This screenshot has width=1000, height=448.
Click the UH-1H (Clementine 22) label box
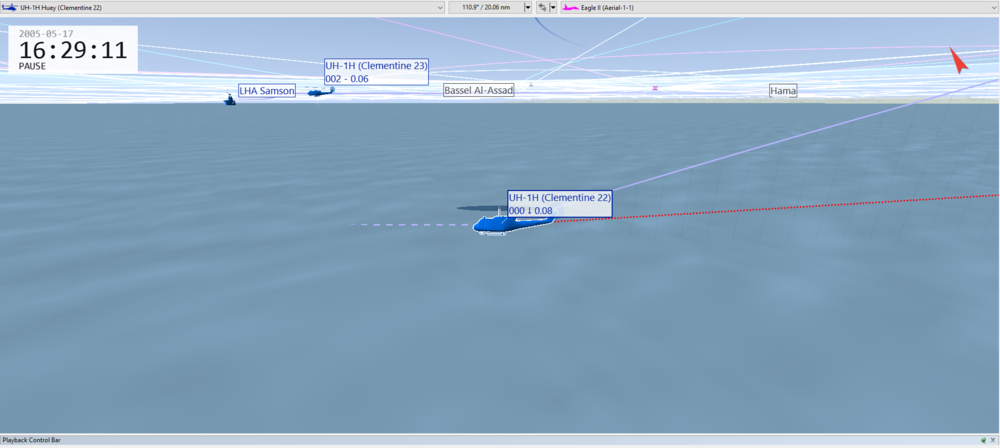[x=560, y=204]
